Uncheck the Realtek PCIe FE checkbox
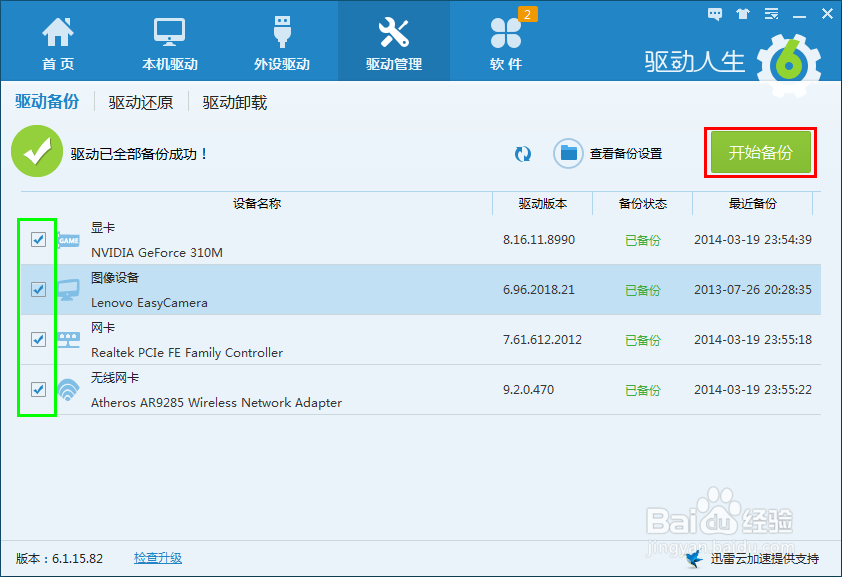Viewport: 842px width, 577px height. pyautogui.click(x=38, y=339)
